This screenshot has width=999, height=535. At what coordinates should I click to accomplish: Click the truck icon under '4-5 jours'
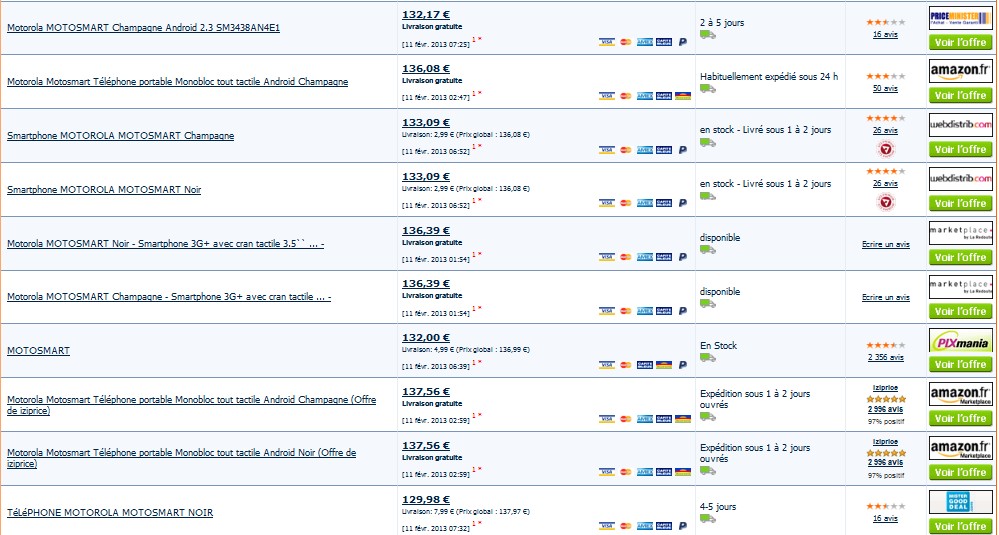(707, 519)
